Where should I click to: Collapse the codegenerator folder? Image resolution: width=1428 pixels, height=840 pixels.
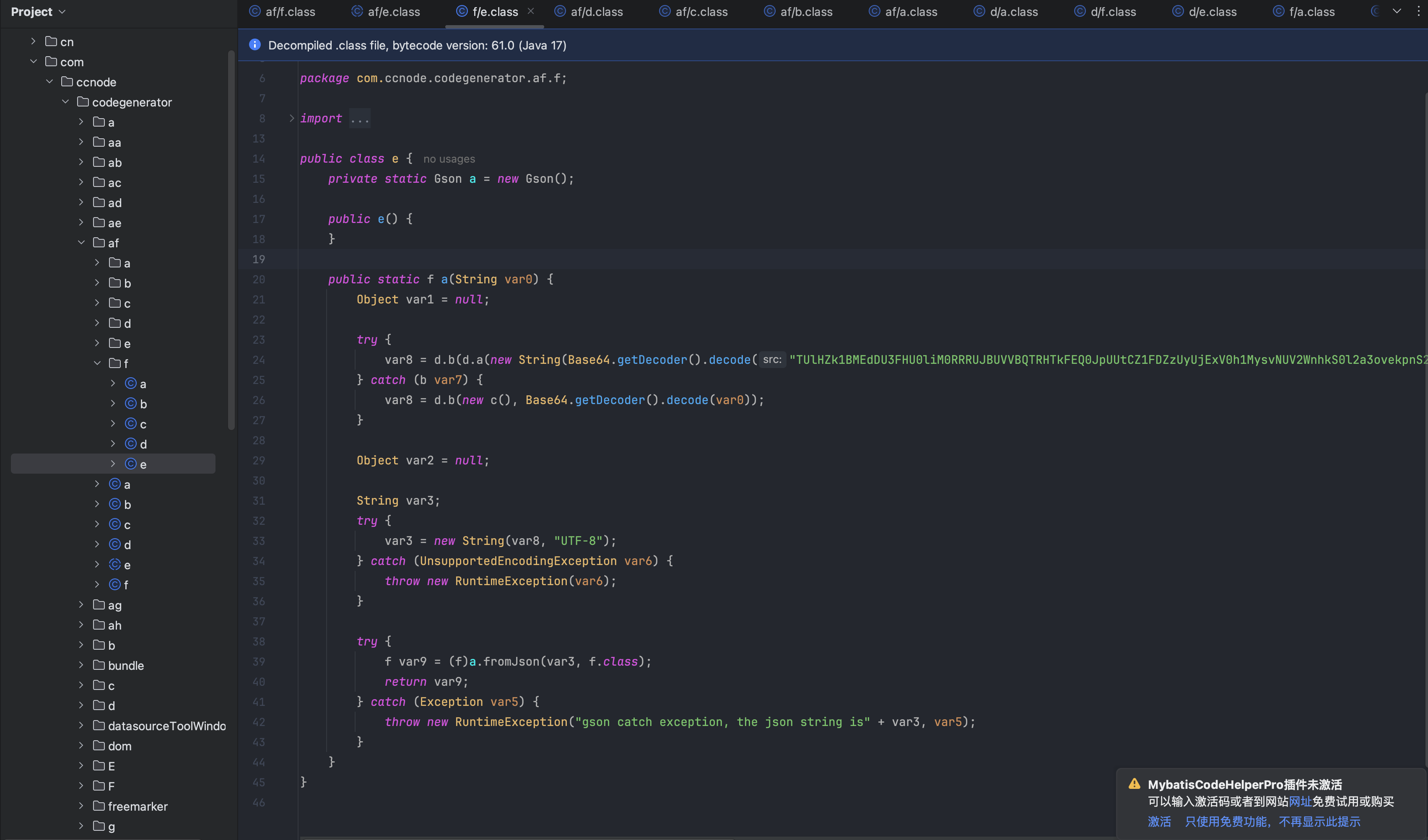[x=65, y=102]
